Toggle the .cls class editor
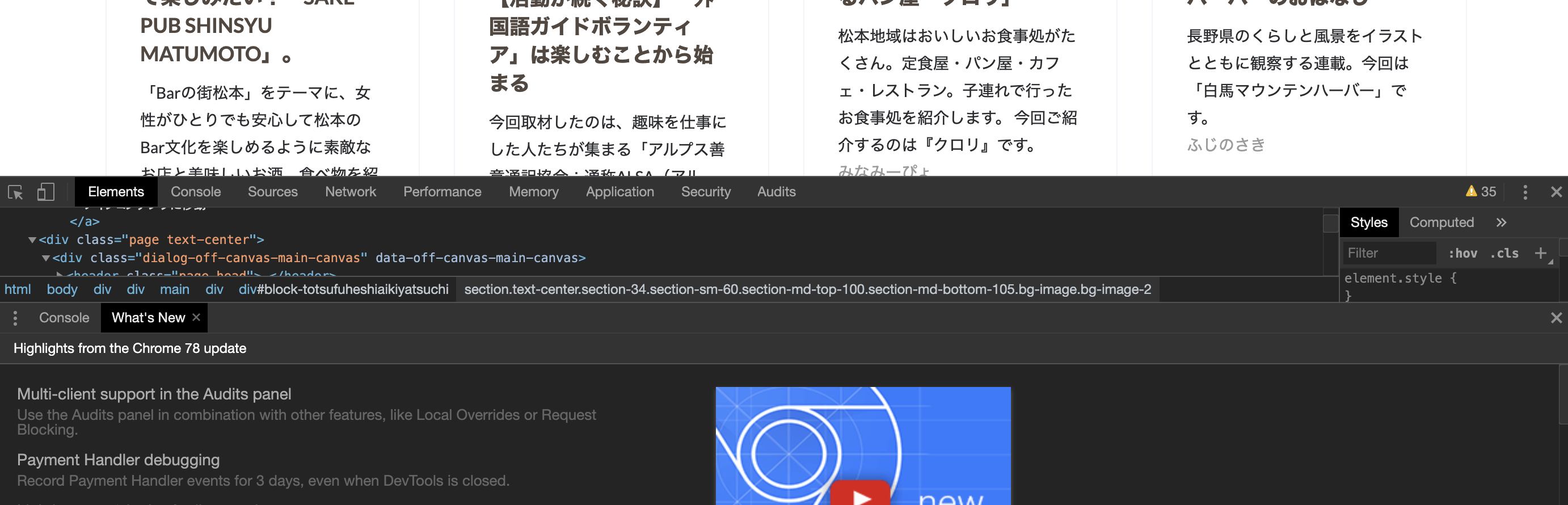 [x=1504, y=254]
